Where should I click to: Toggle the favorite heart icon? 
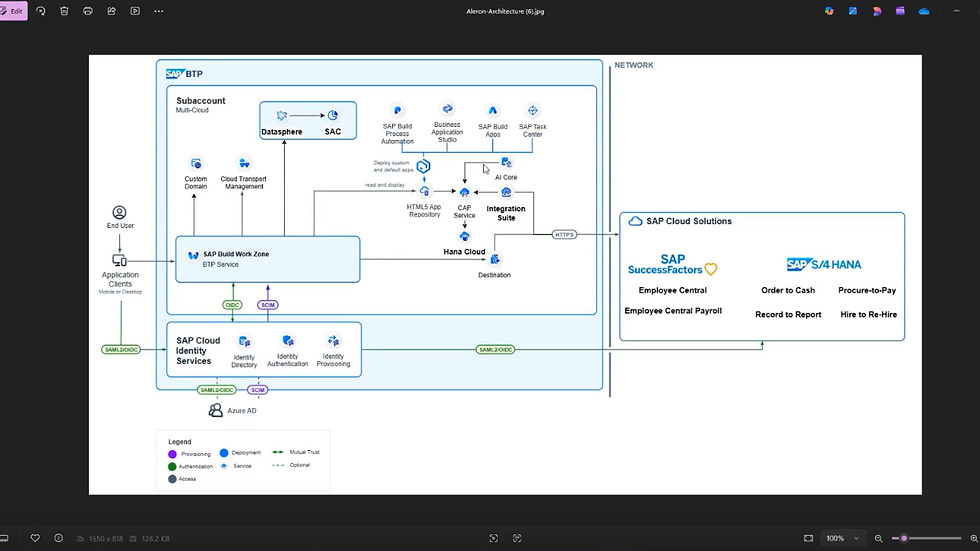click(x=35, y=538)
